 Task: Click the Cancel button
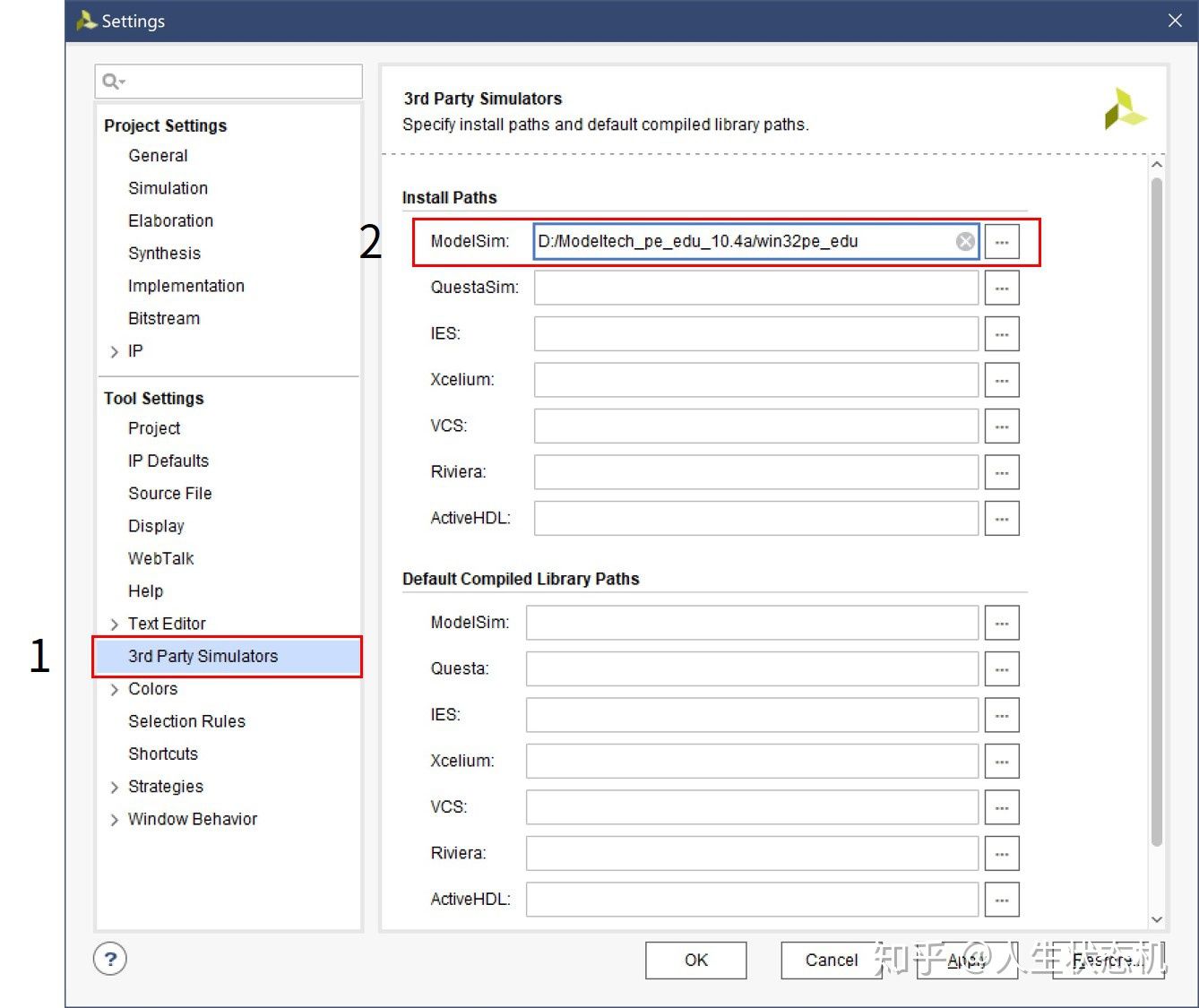click(x=831, y=961)
